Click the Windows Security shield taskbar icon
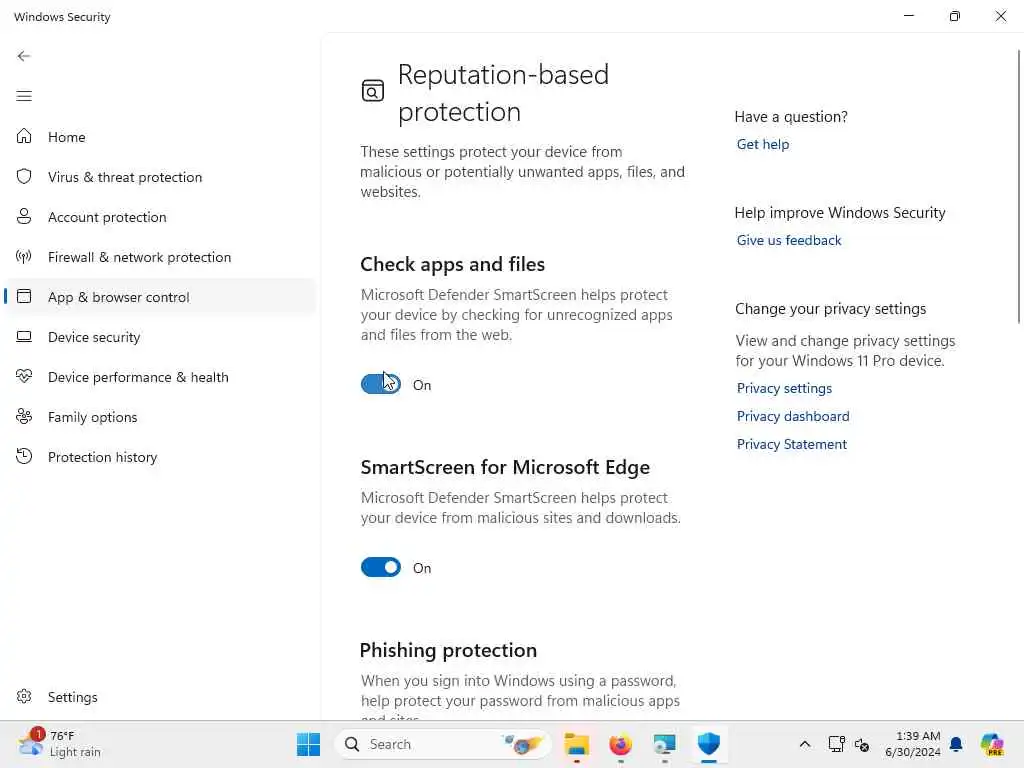The width and height of the screenshot is (1024, 768). click(x=709, y=744)
